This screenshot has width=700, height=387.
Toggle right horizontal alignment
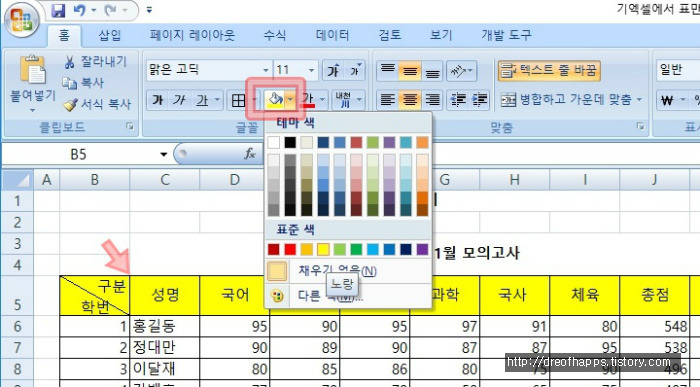tap(432, 100)
